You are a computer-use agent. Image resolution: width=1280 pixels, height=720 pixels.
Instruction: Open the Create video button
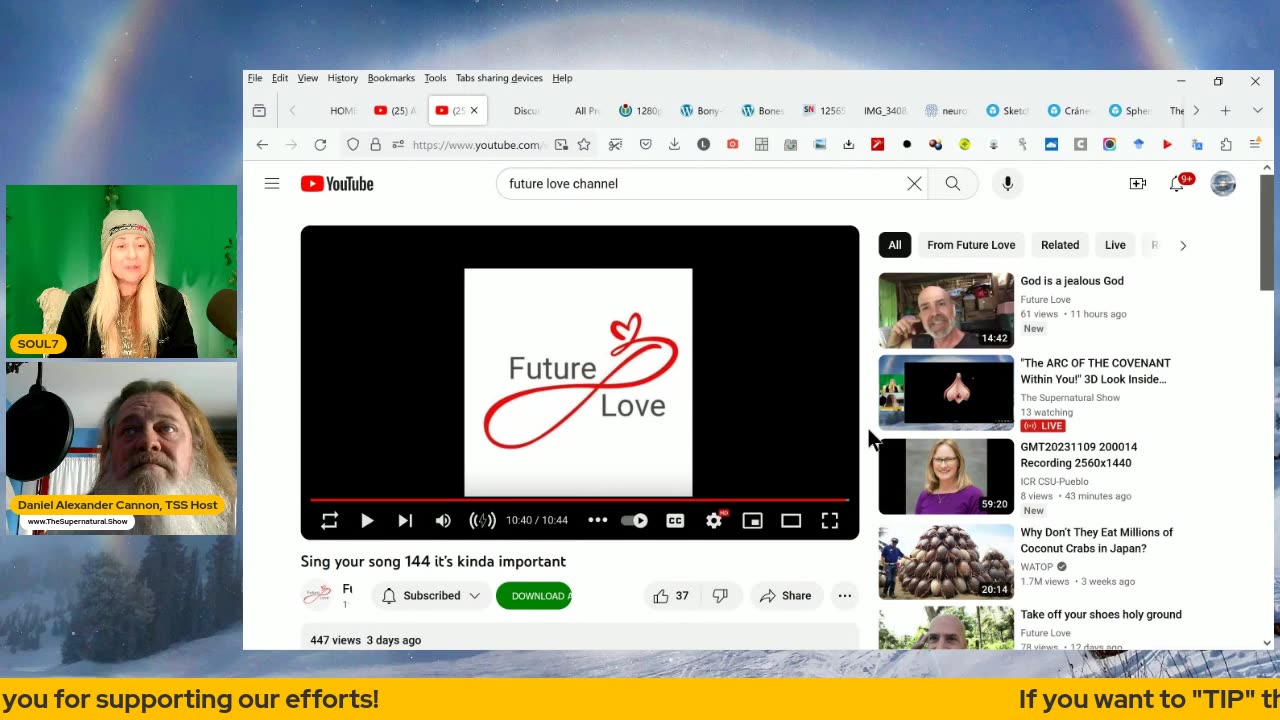[x=1138, y=184]
